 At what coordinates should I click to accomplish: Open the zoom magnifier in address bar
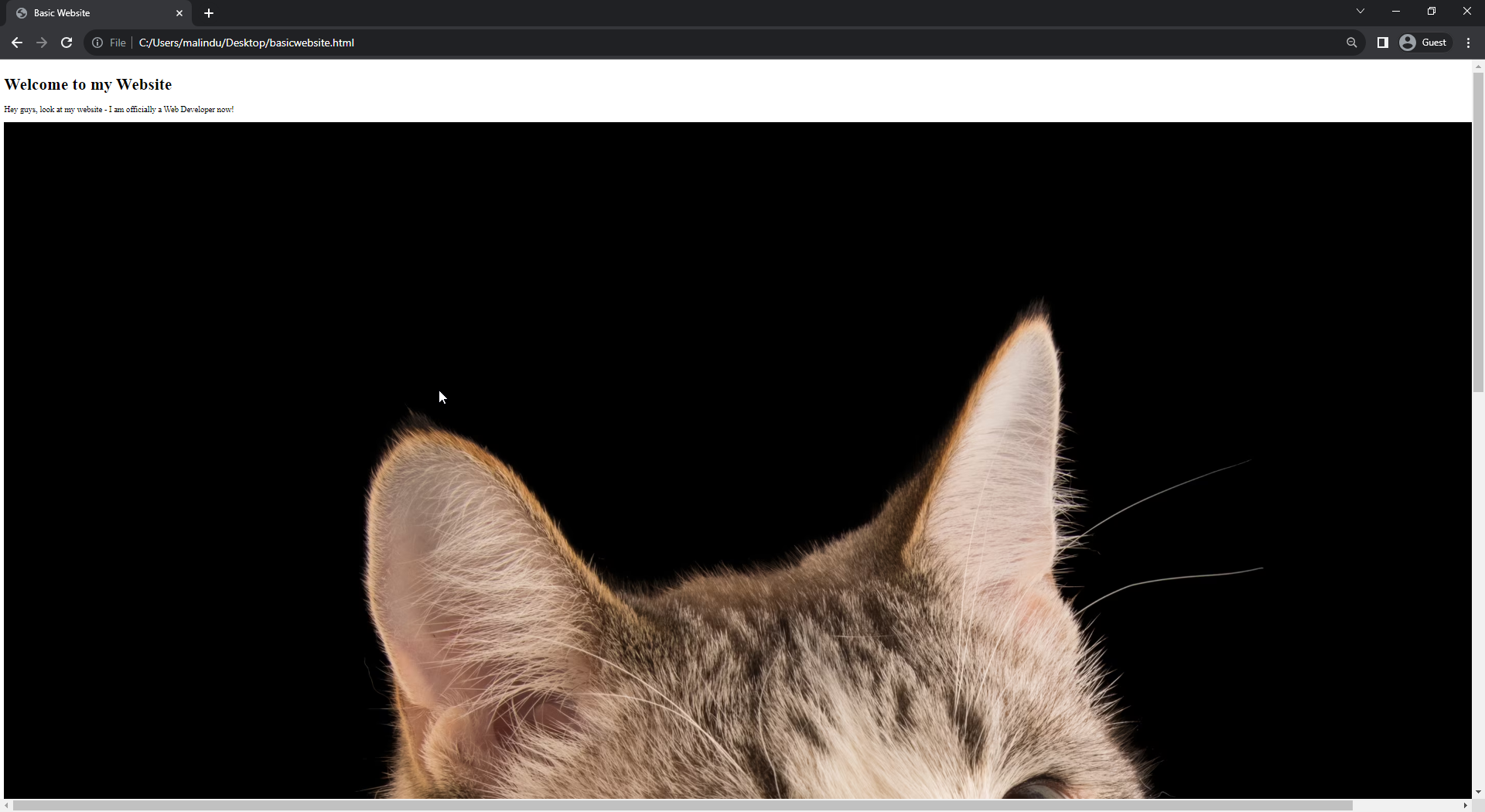tap(1351, 43)
